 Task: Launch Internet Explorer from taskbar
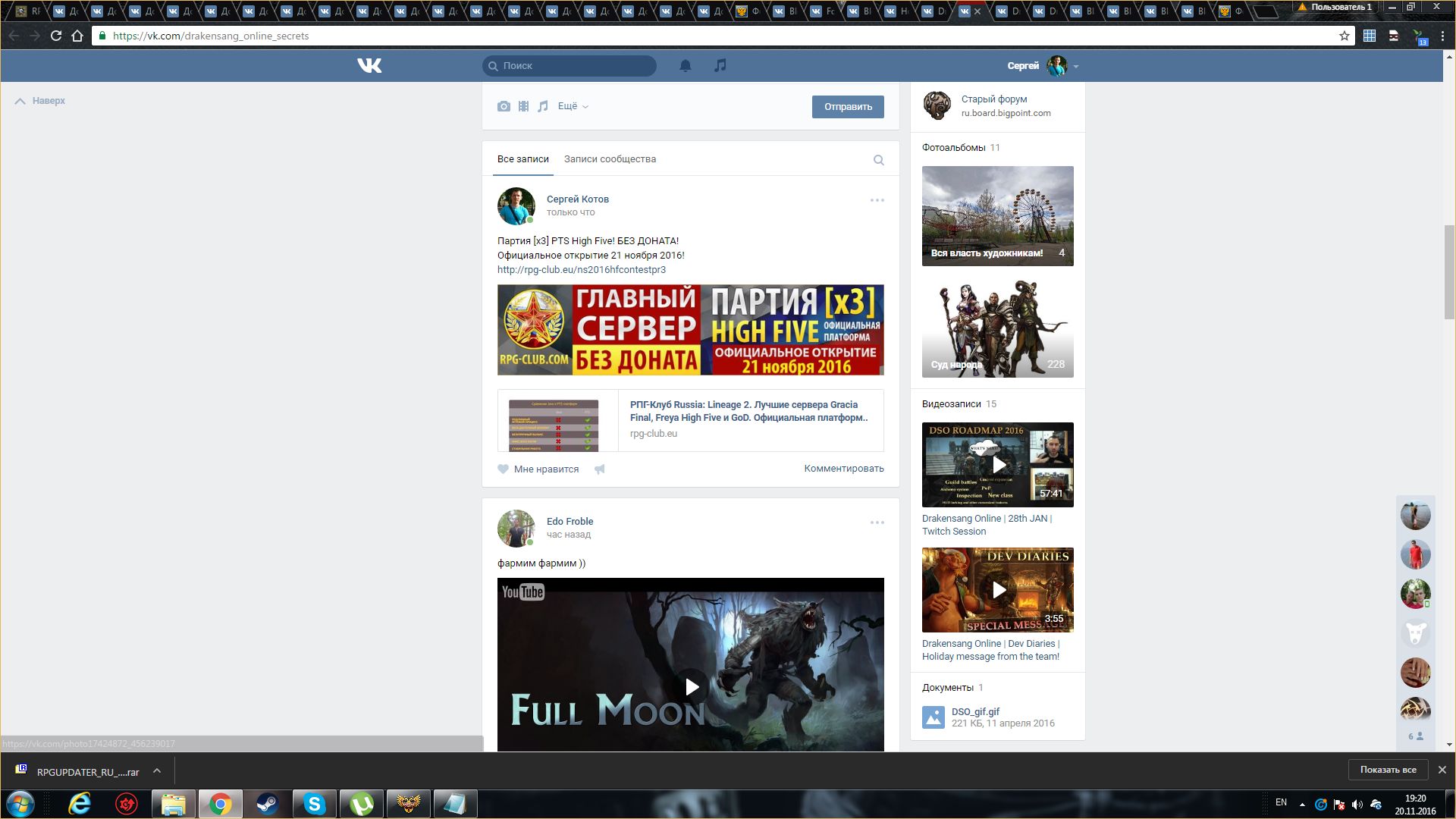pyautogui.click(x=80, y=804)
